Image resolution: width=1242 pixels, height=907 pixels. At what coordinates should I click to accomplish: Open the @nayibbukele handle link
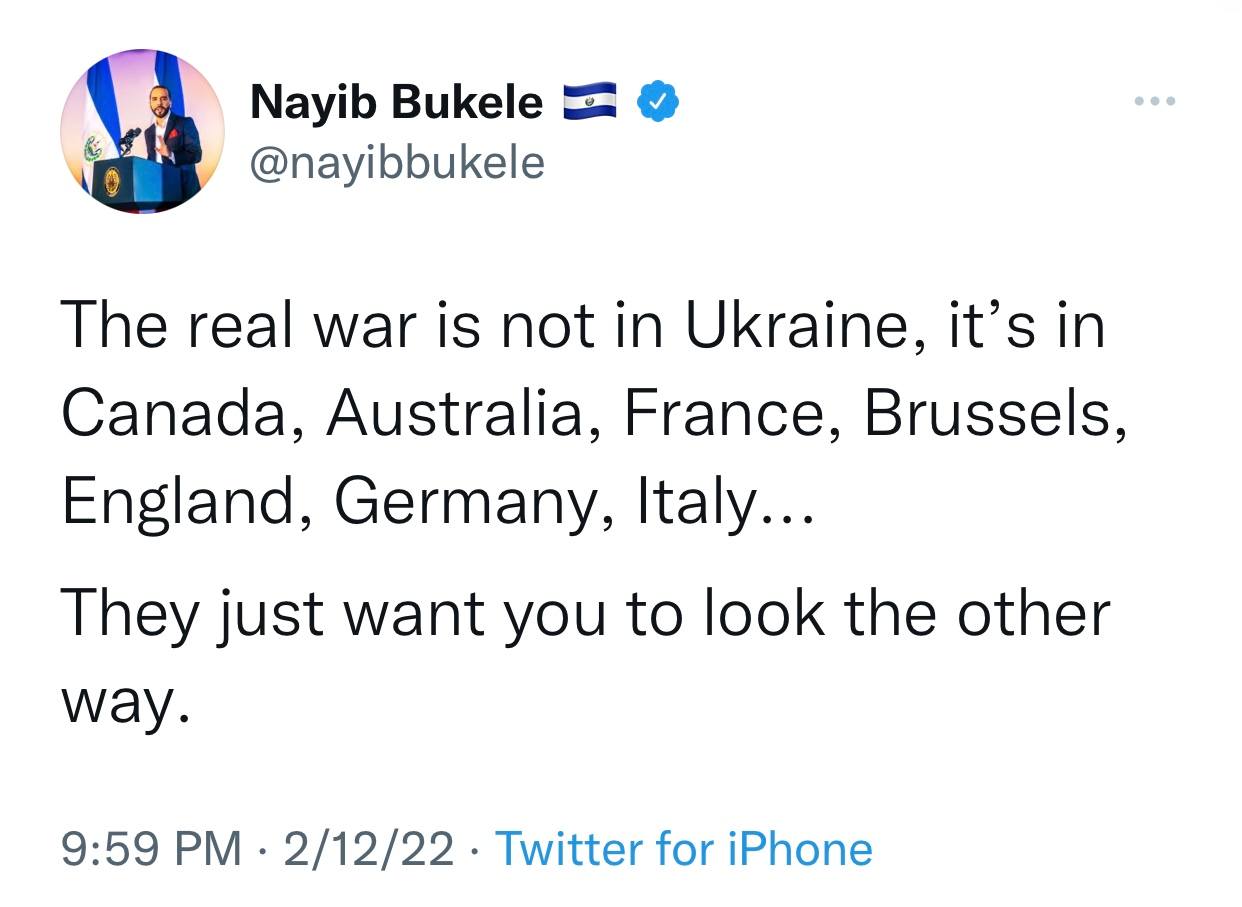click(396, 161)
